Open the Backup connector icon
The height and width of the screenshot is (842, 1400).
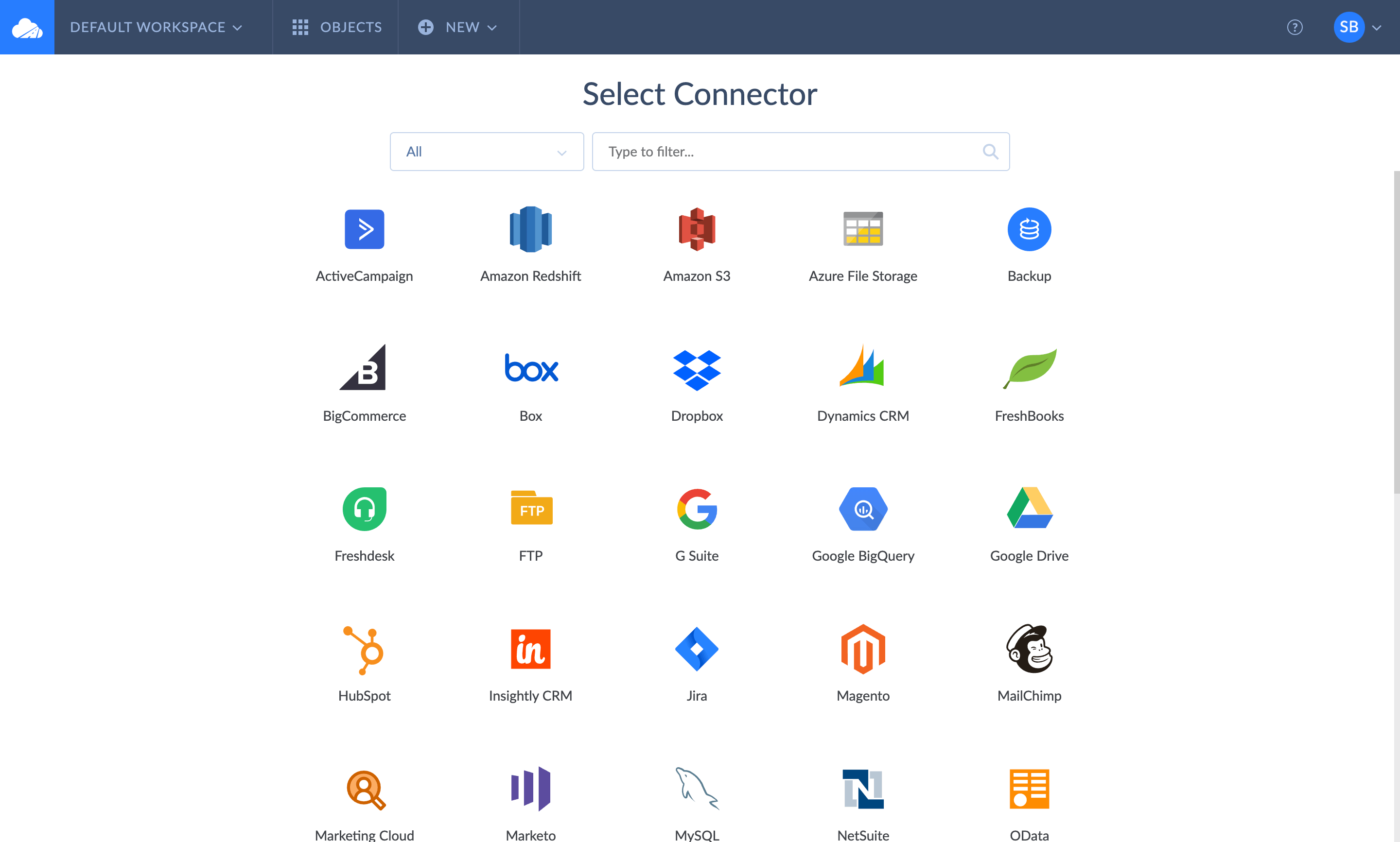click(1030, 229)
